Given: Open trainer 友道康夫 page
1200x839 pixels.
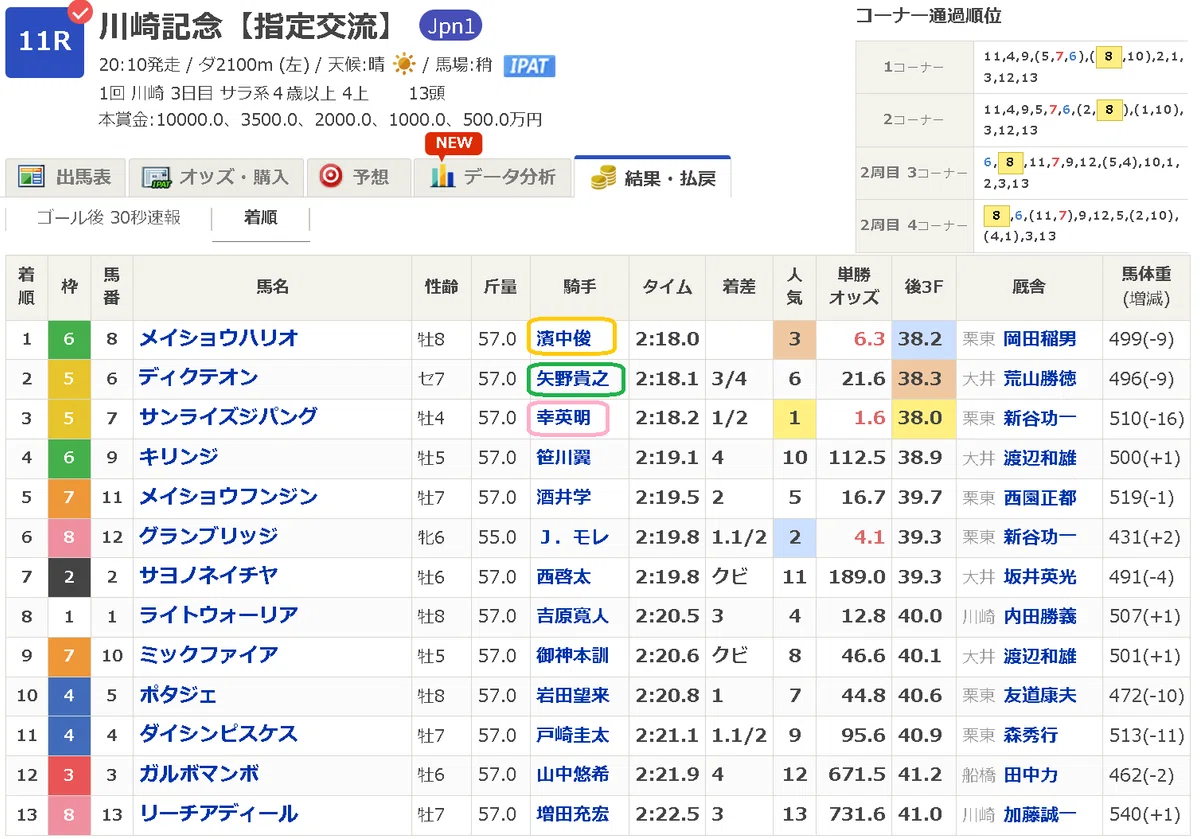Looking at the screenshot, I should (1040, 696).
